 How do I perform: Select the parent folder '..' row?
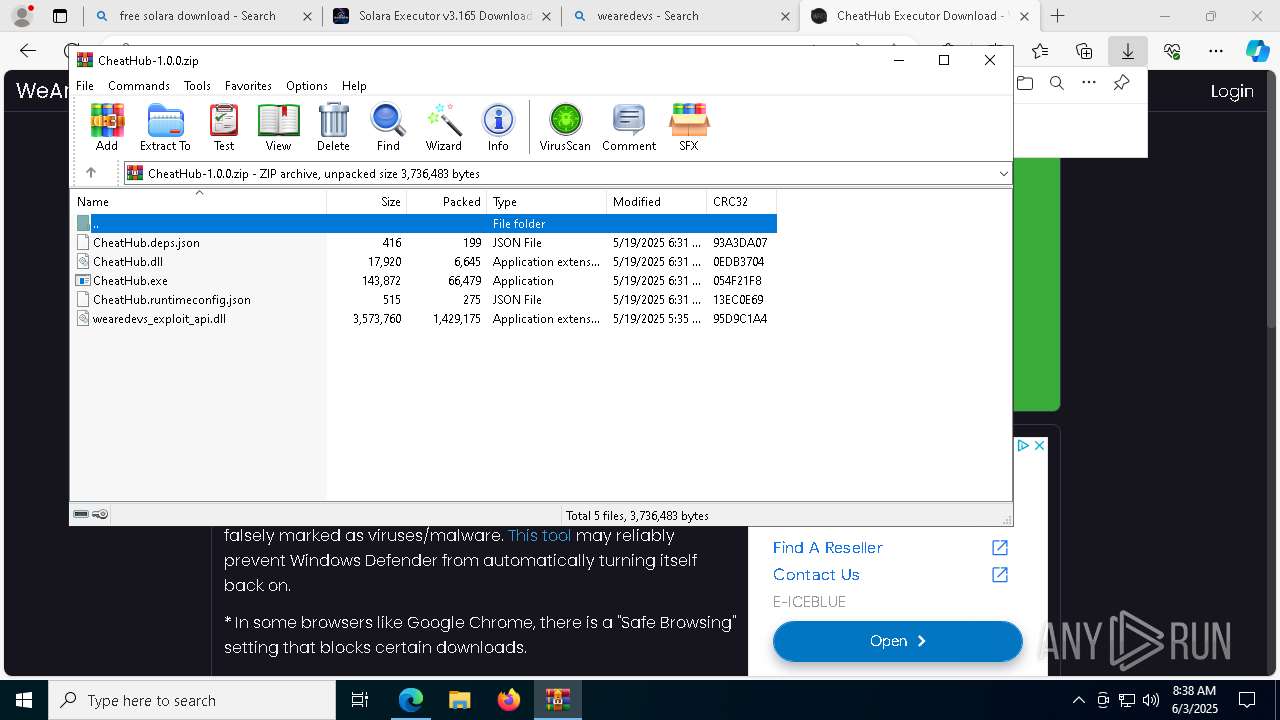(x=424, y=224)
